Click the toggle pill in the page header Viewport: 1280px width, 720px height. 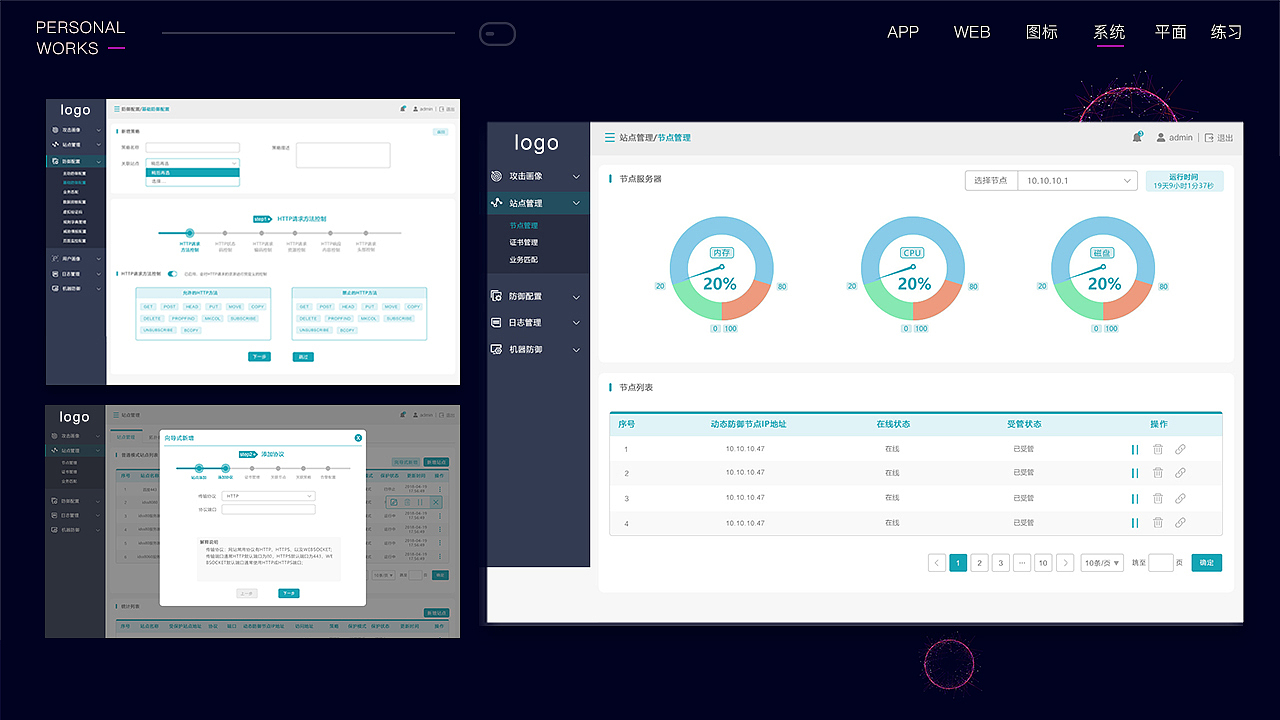pos(497,34)
